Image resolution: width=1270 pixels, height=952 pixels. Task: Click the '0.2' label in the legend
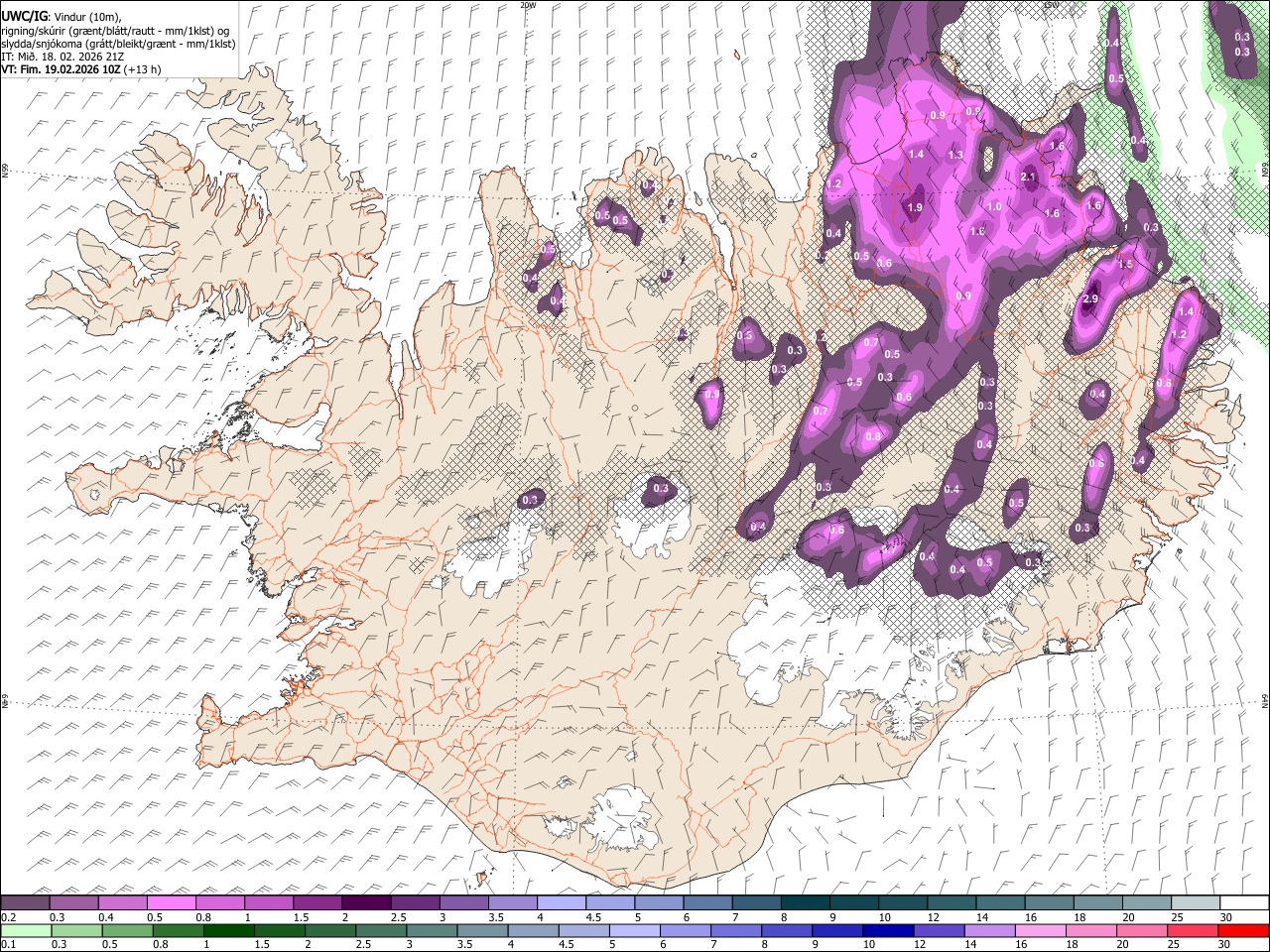(8, 917)
